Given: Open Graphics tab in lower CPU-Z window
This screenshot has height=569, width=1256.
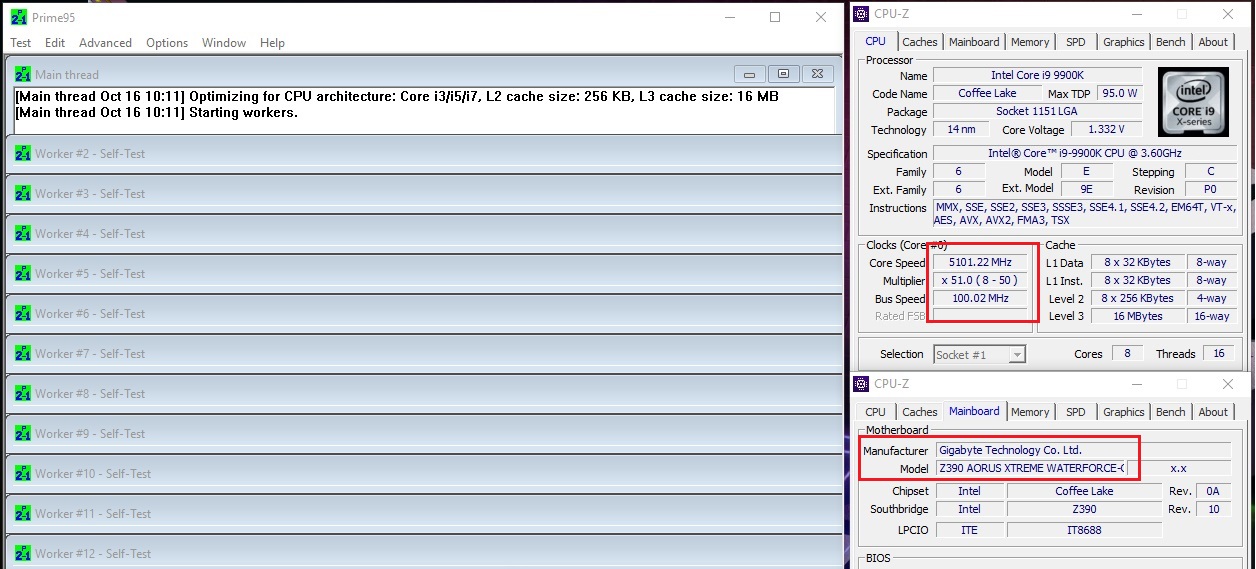Looking at the screenshot, I should (x=1123, y=412).
